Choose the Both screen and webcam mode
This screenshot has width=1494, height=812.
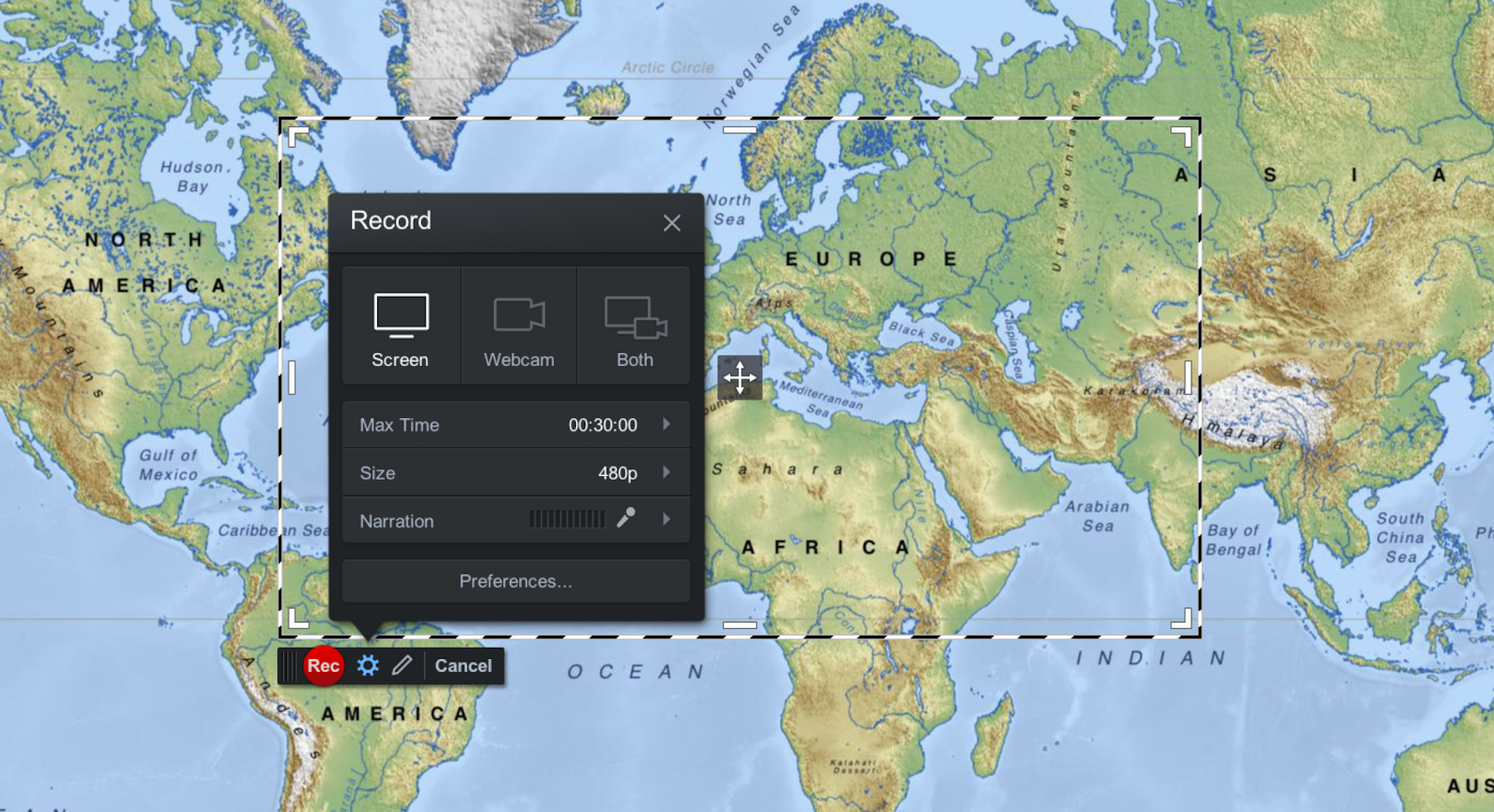coord(634,326)
